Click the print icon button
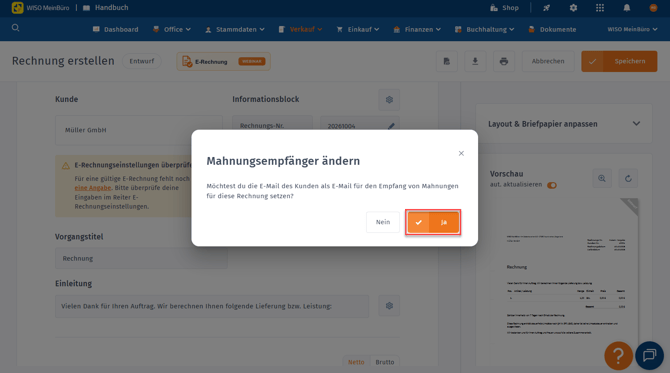Image resolution: width=670 pixels, height=373 pixels. (x=504, y=62)
